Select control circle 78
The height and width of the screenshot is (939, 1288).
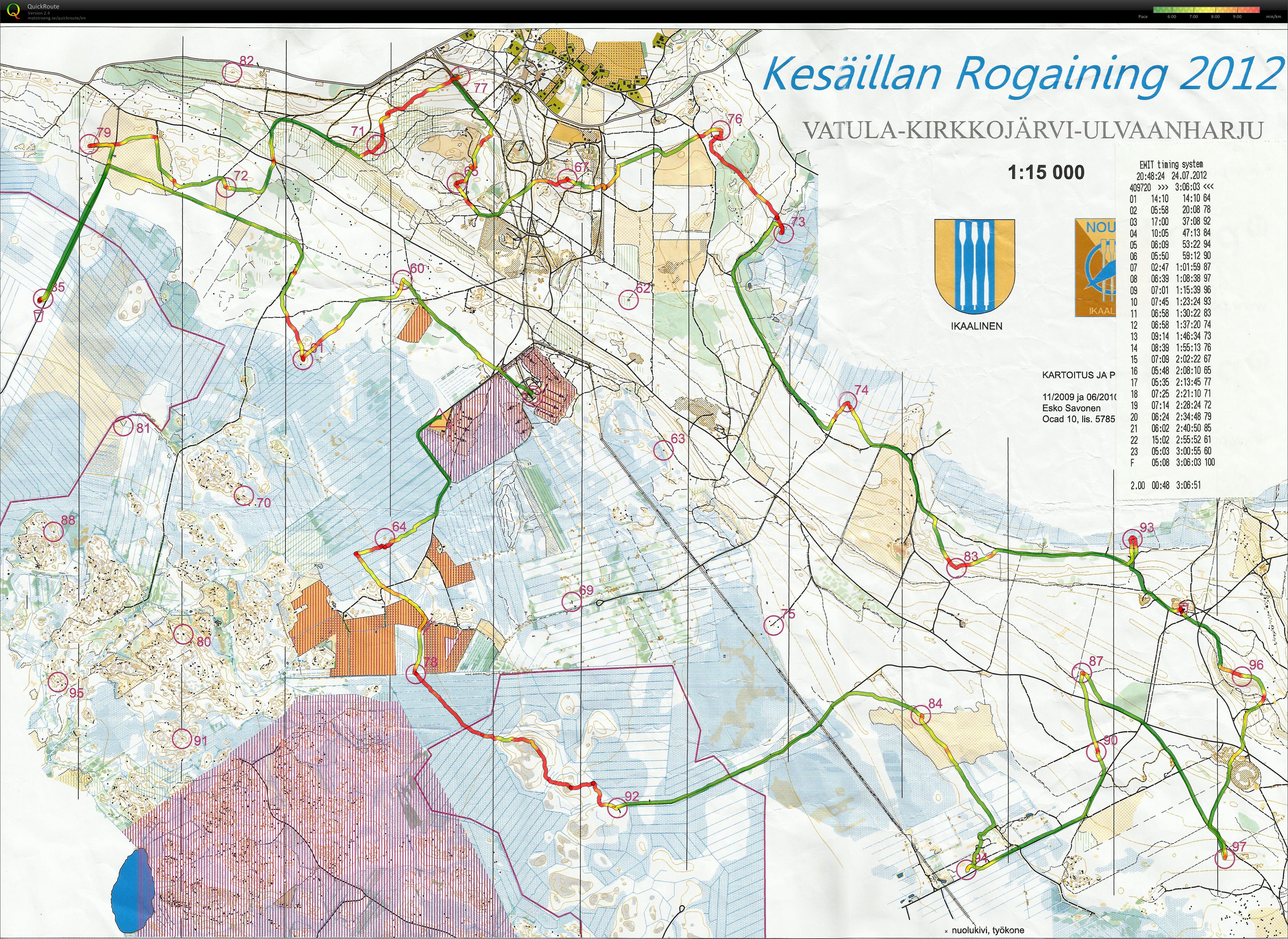coord(417,673)
